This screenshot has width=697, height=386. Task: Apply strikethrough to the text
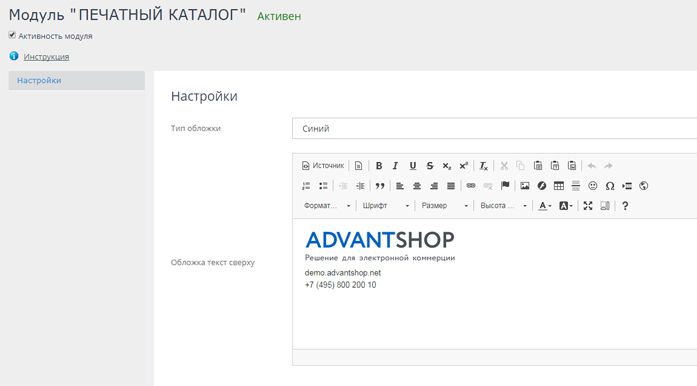pos(429,166)
